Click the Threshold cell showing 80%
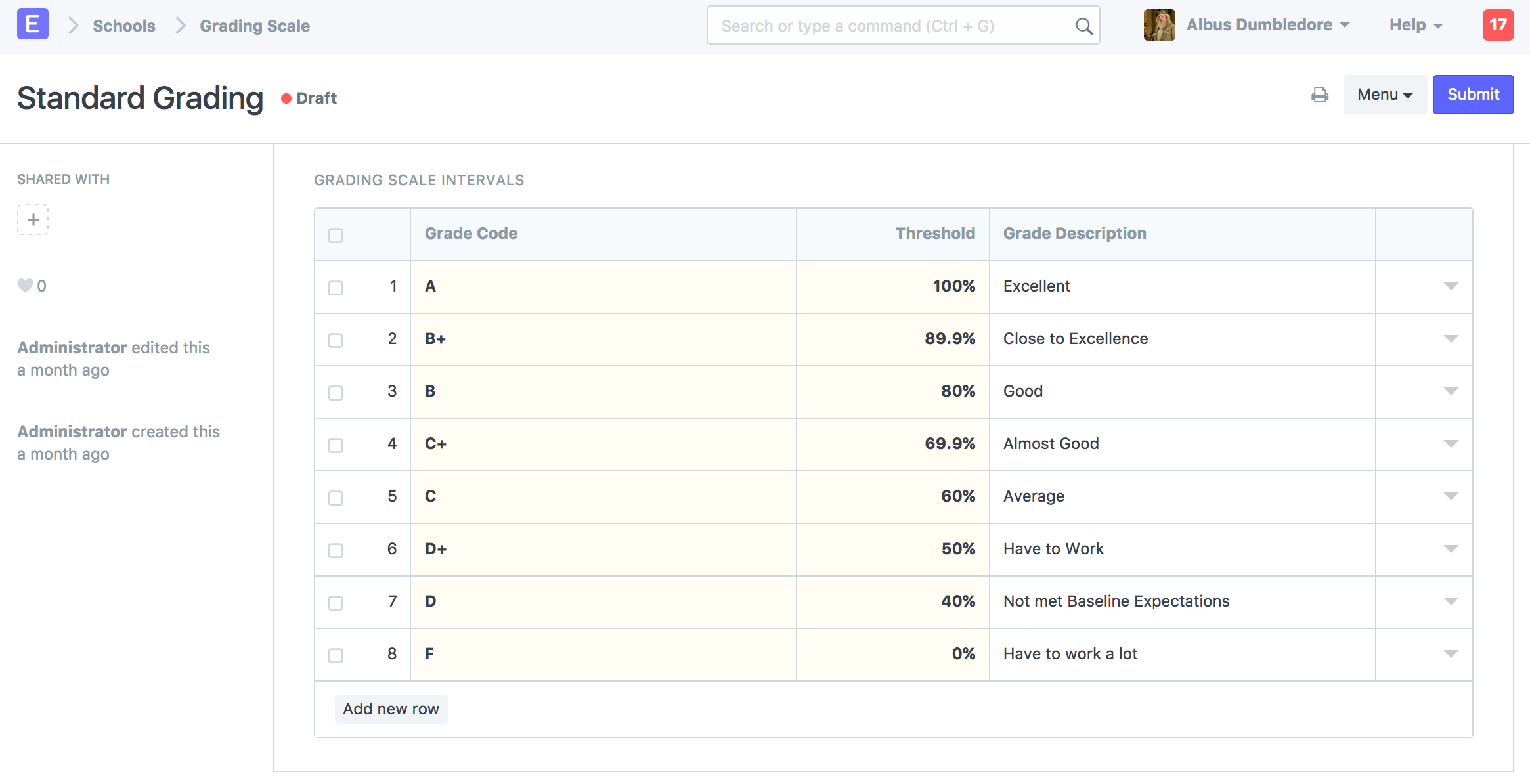The width and height of the screenshot is (1530, 784). (893, 392)
